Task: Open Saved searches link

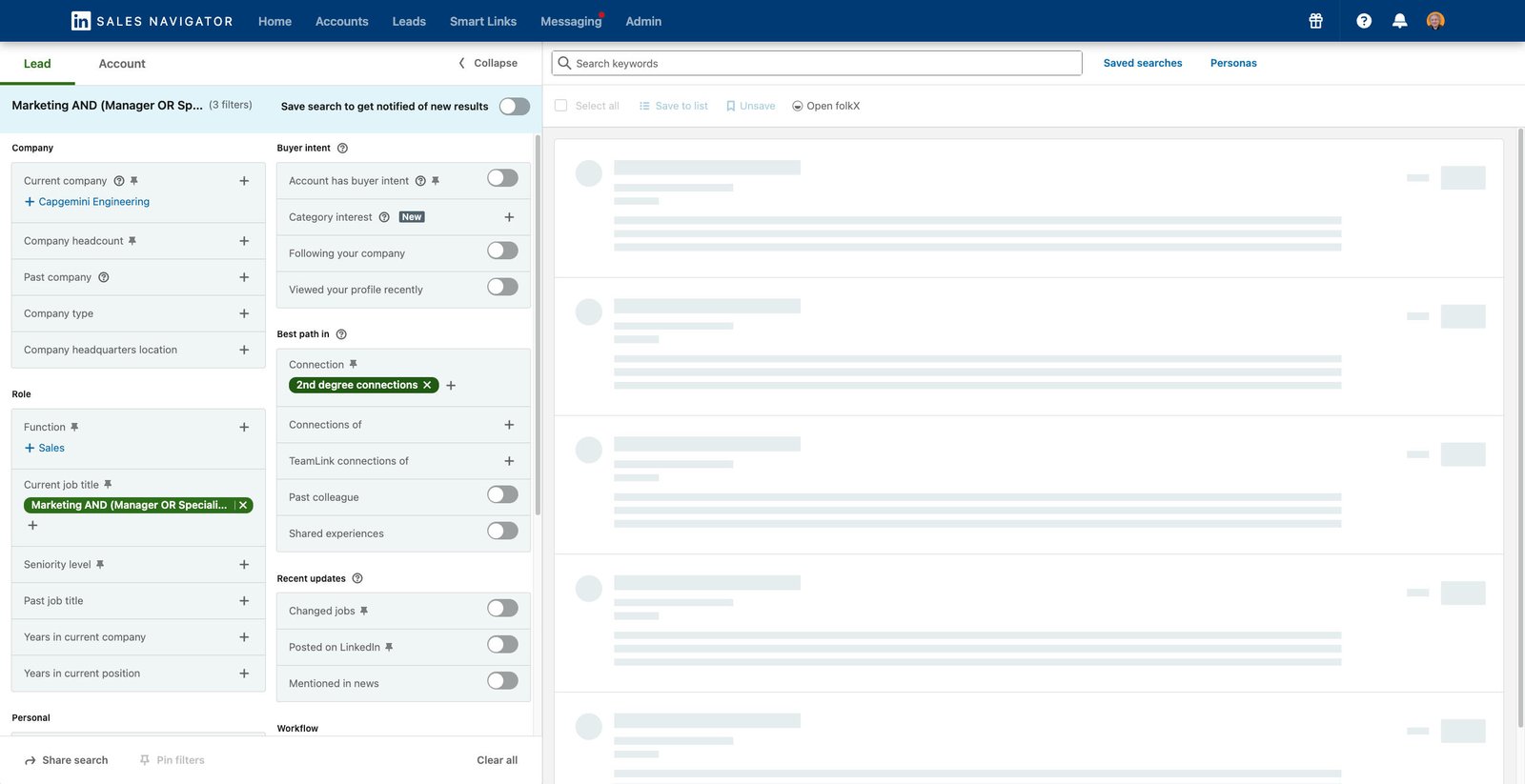Action: coord(1143,63)
